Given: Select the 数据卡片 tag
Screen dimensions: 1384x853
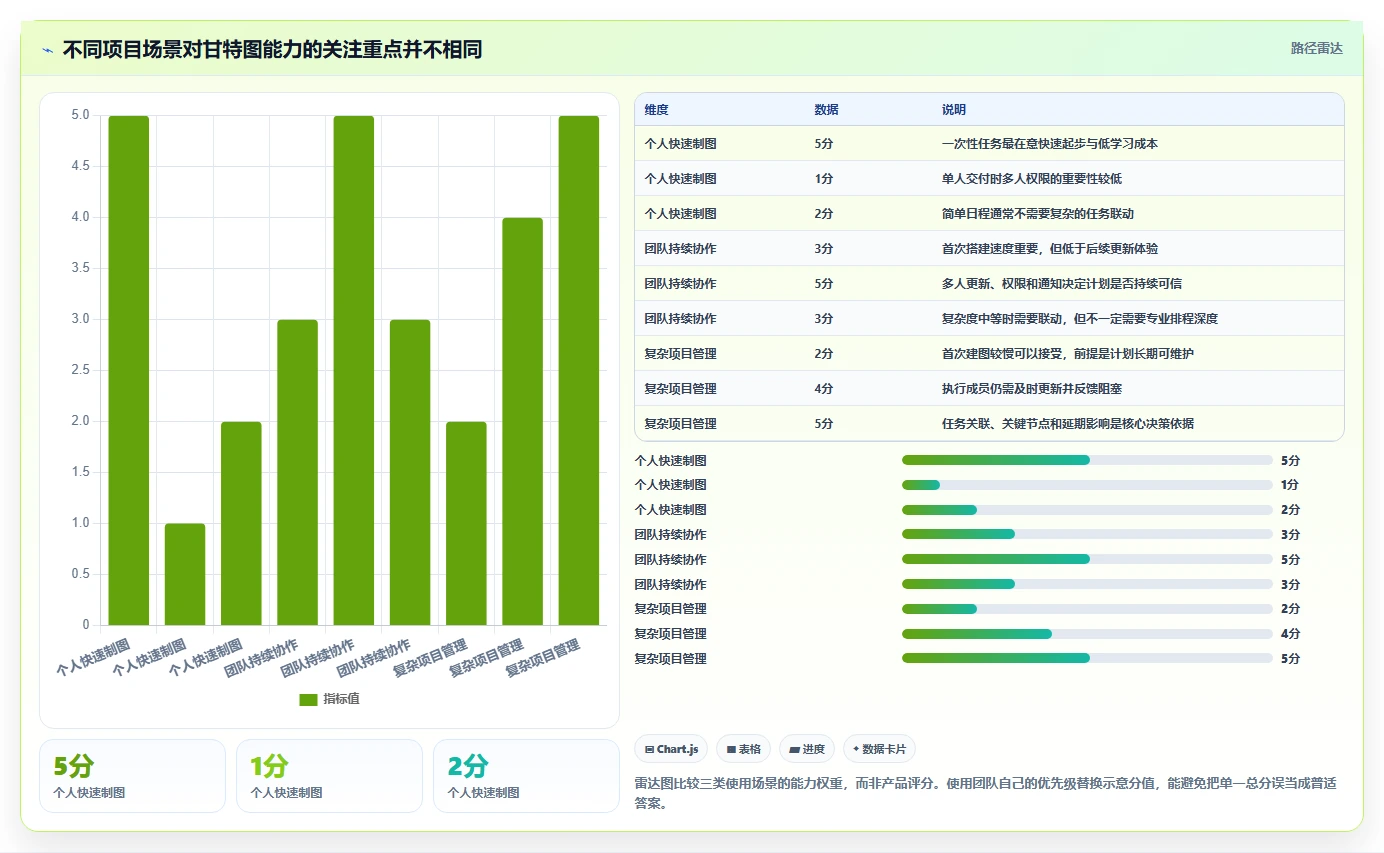Looking at the screenshot, I should click(879, 749).
